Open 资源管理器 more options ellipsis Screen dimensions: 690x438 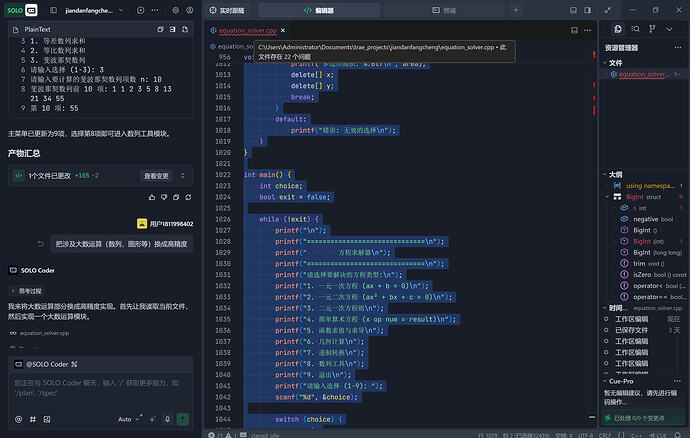click(x=678, y=48)
